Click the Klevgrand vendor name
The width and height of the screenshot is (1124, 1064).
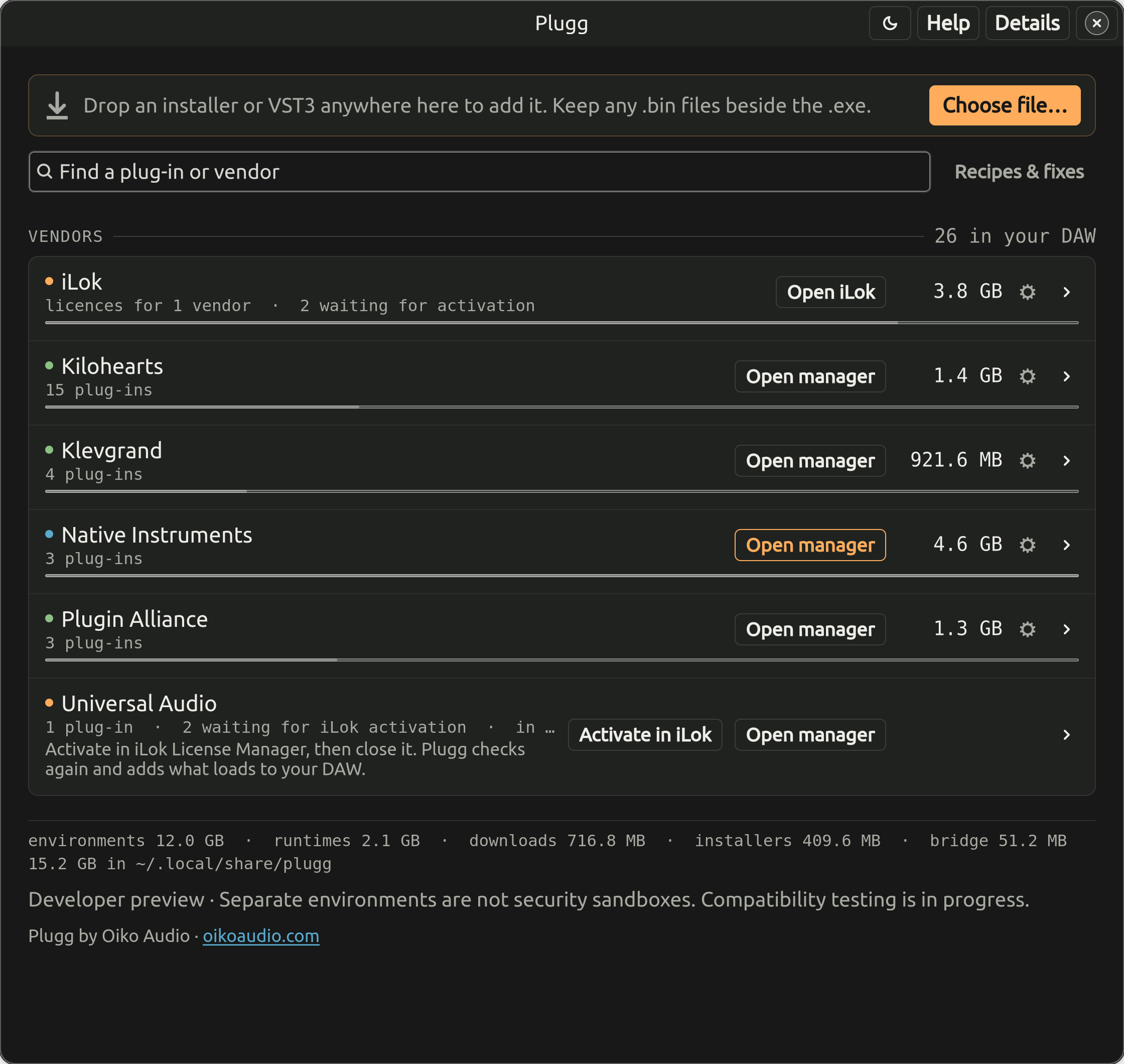tap(112, 451)
